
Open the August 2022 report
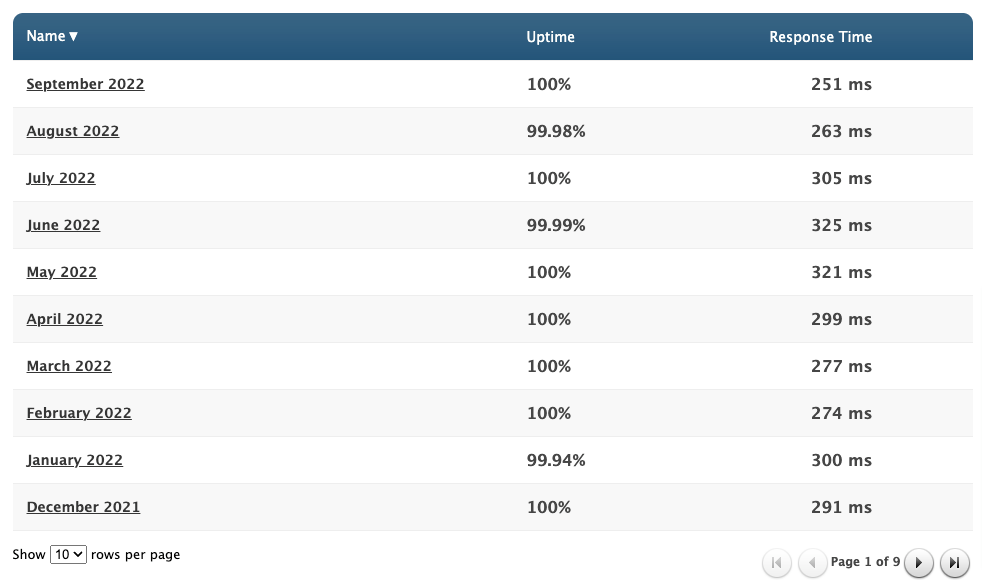pyautogui.click(x=73, y=131)
